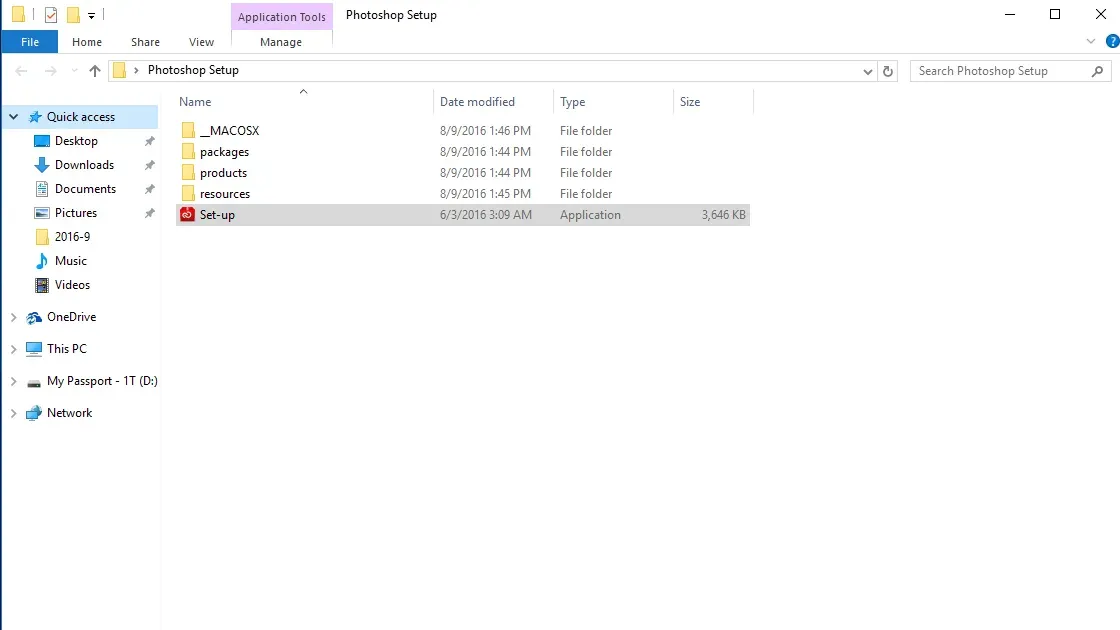The image size is (1120, 630).
Task: Click the search magnifier icon
Action: 1098,71
